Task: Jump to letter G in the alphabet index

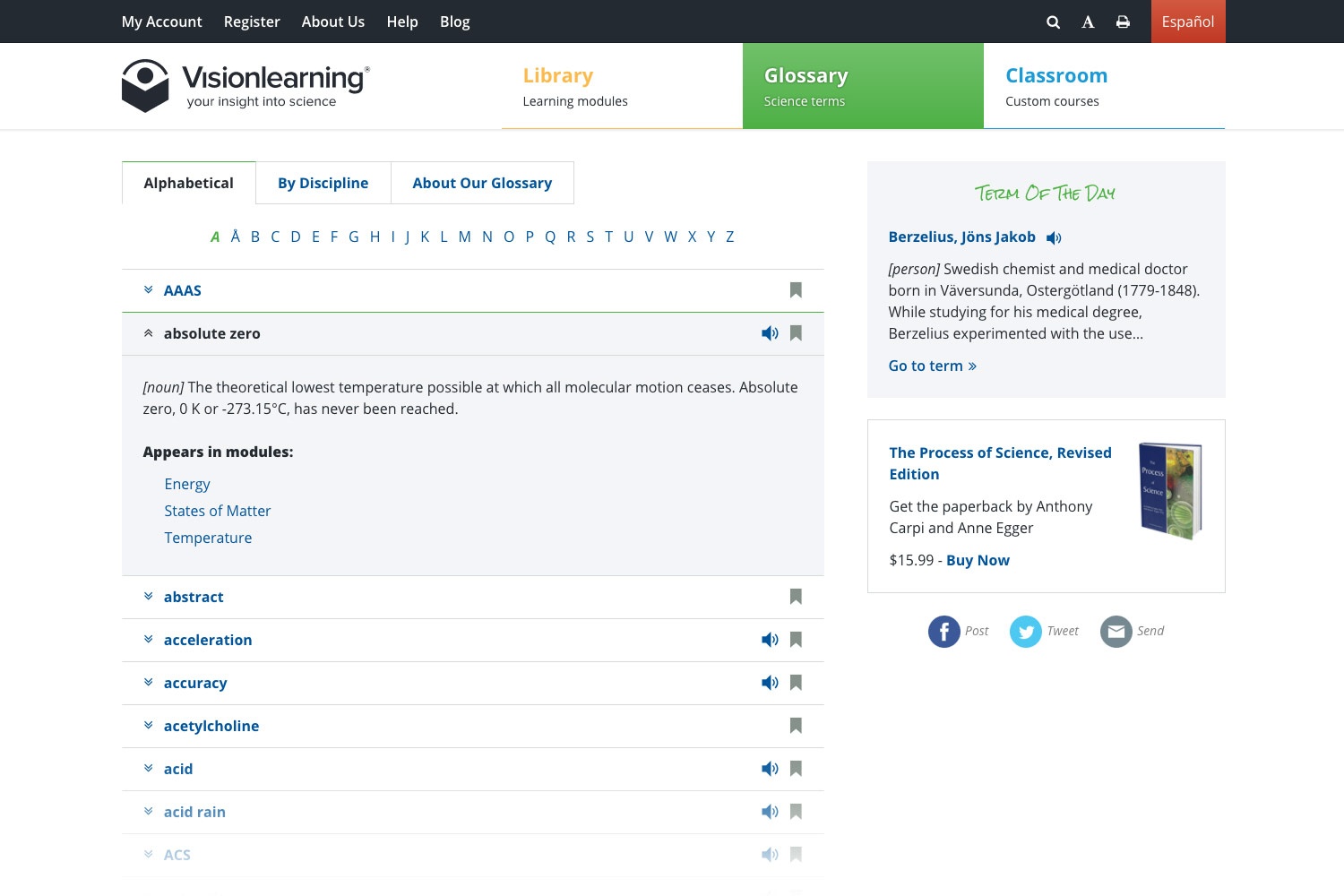Action: (354, 237)
